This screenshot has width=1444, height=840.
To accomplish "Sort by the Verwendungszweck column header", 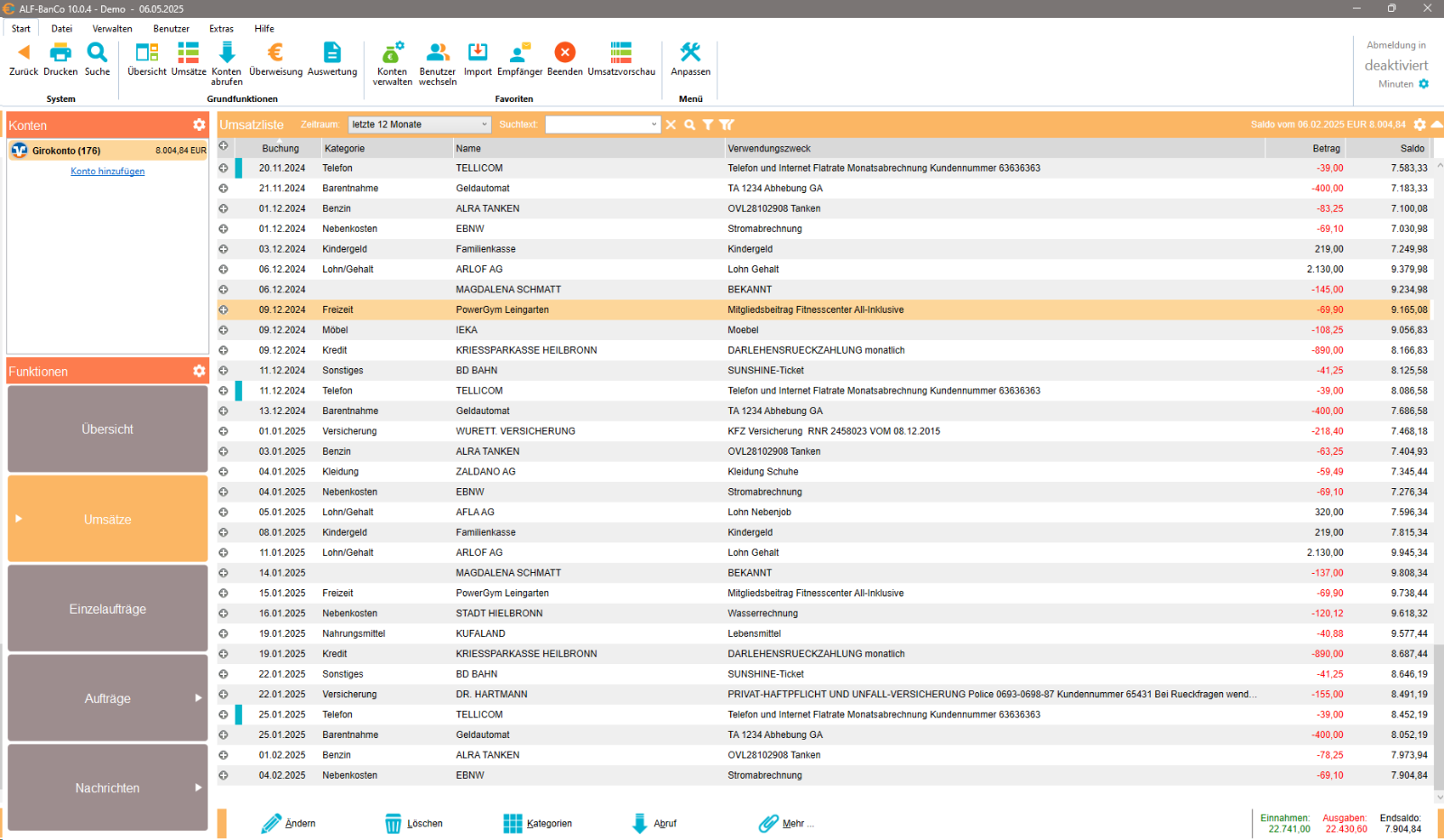I will 995,148.
